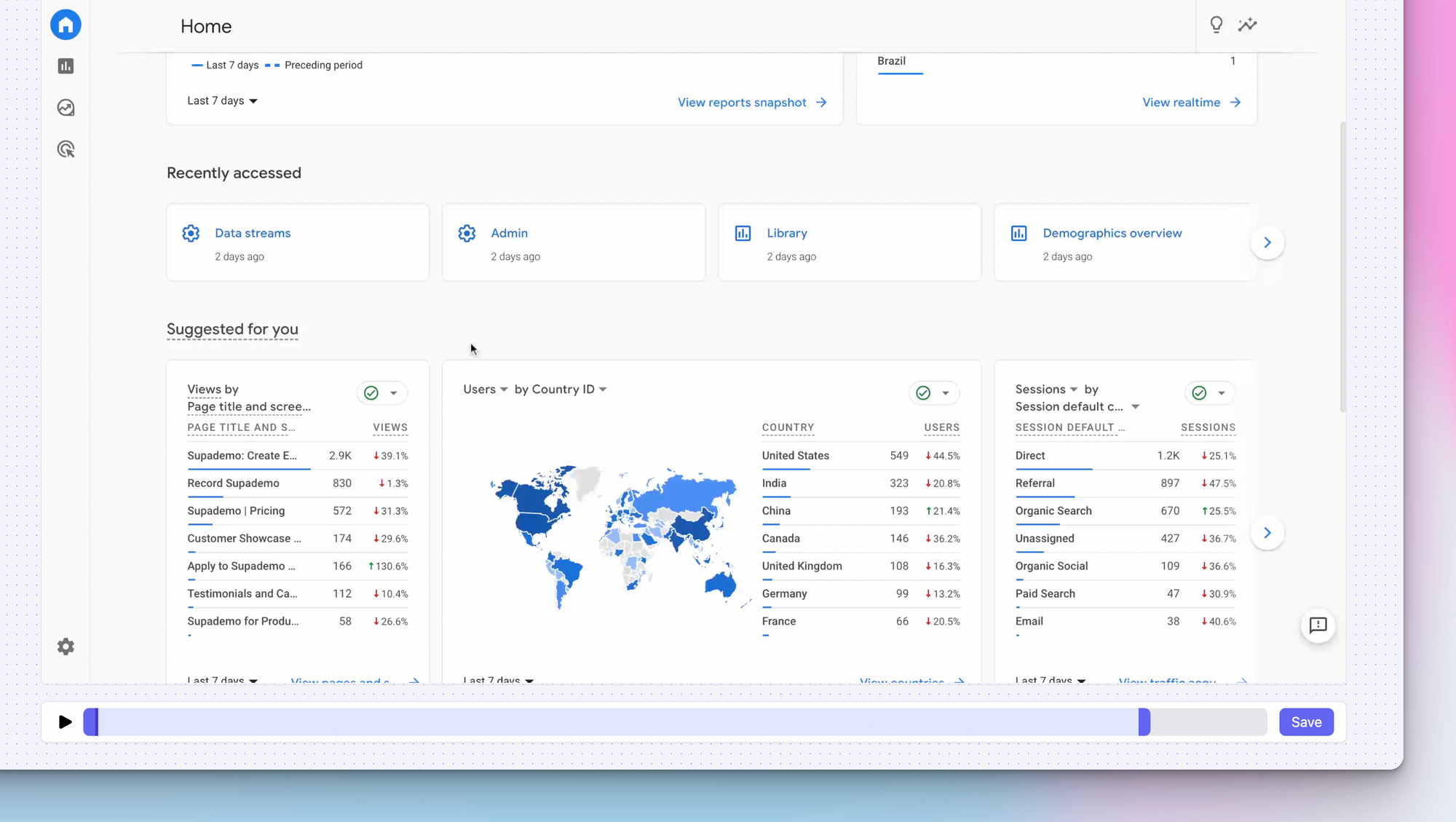Play the recording with play button
Viewport: 1456px width, 822px height.
pos(65,722)
